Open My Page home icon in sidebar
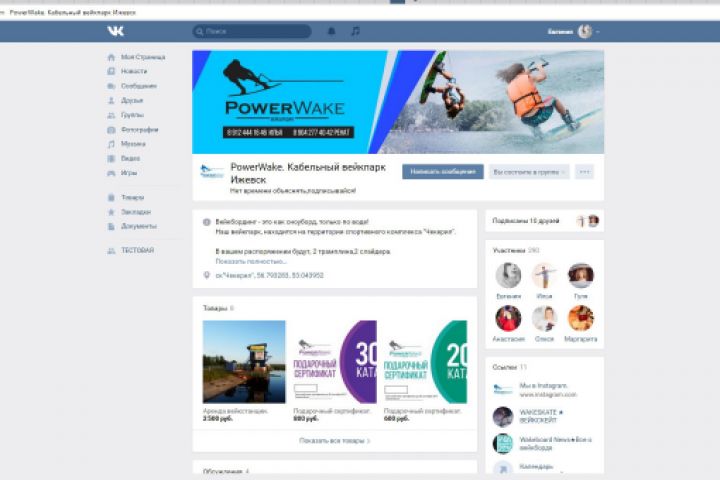The height and width of the screenshot is (480, 720). (111, 57)
